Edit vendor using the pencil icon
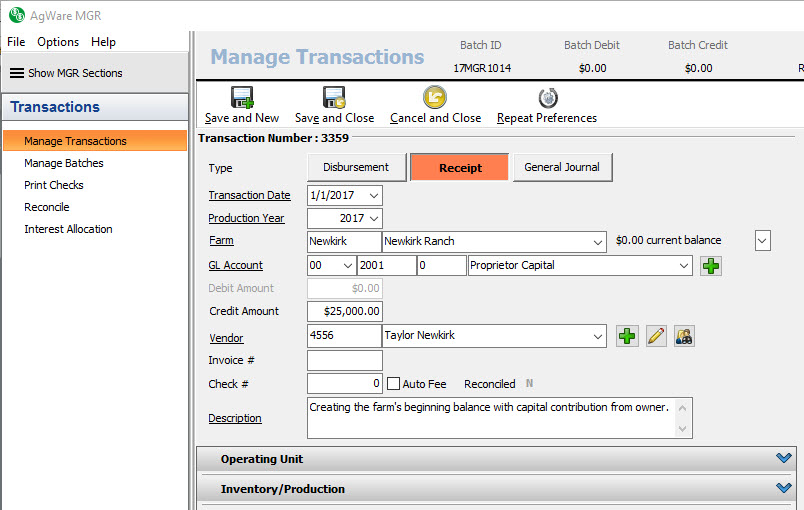The width and height of the screenshot is (804, 510). coord(656,336)
